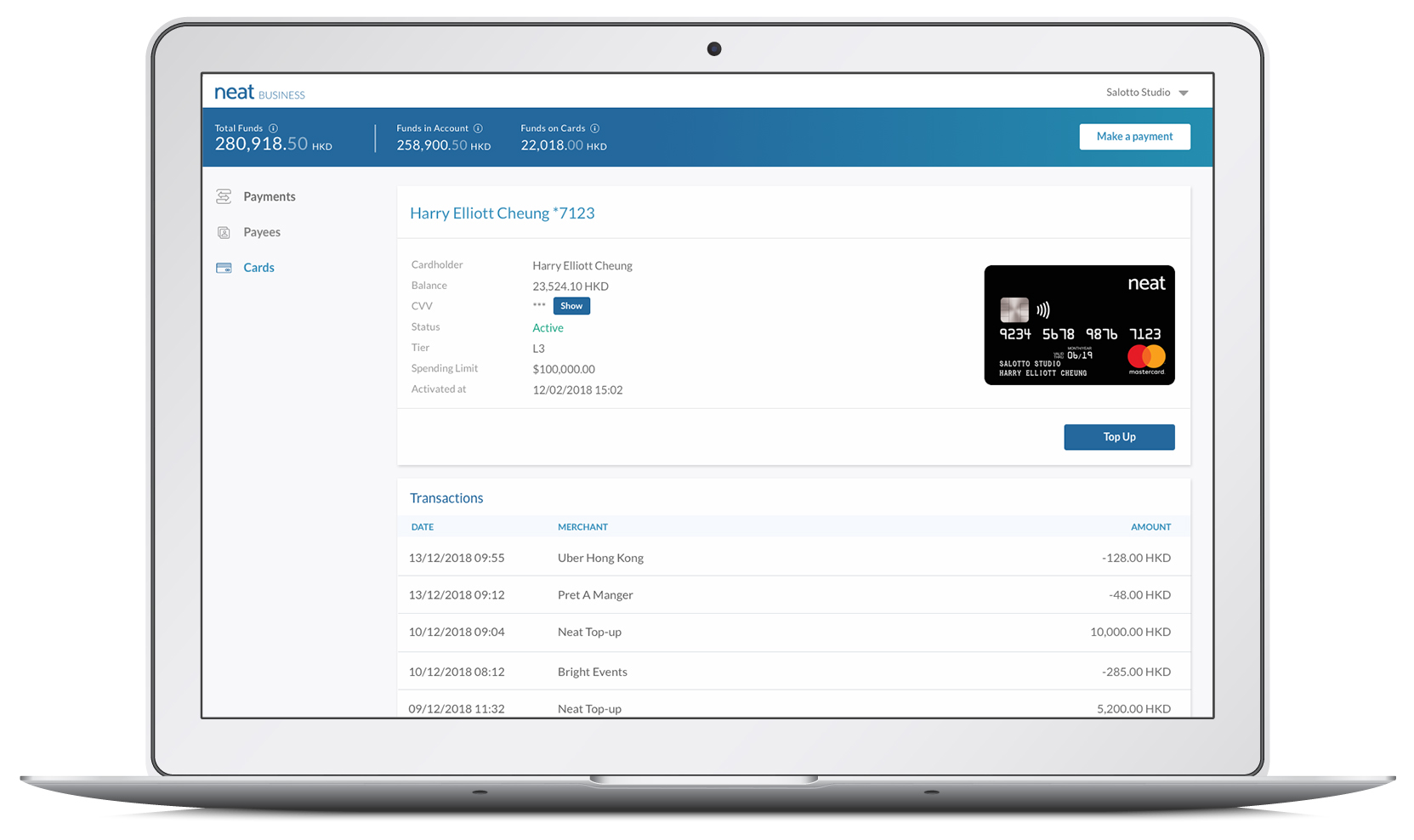The image size is (1414, 840).
Task: Click the Make a payment button
Action: point(1134,137)
